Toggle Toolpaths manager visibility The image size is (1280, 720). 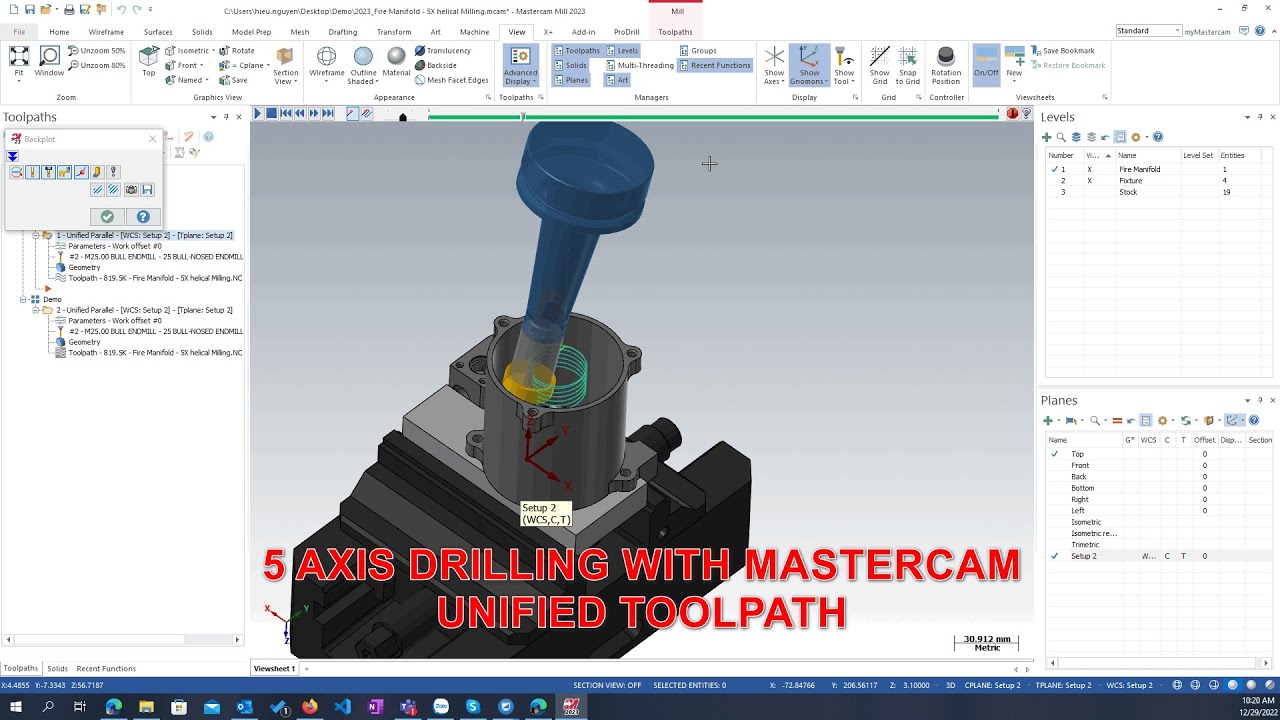(577, 50)
